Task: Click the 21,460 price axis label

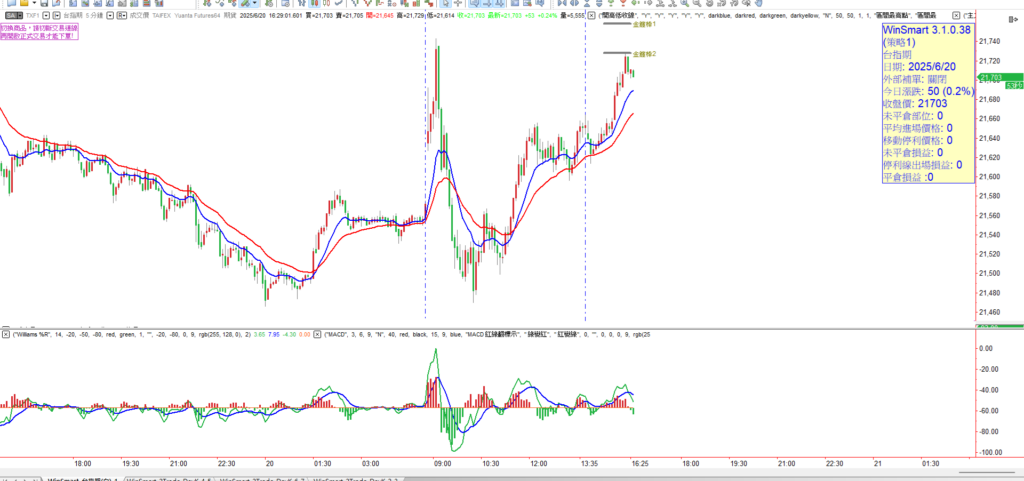Action: [x=991, y=312]
